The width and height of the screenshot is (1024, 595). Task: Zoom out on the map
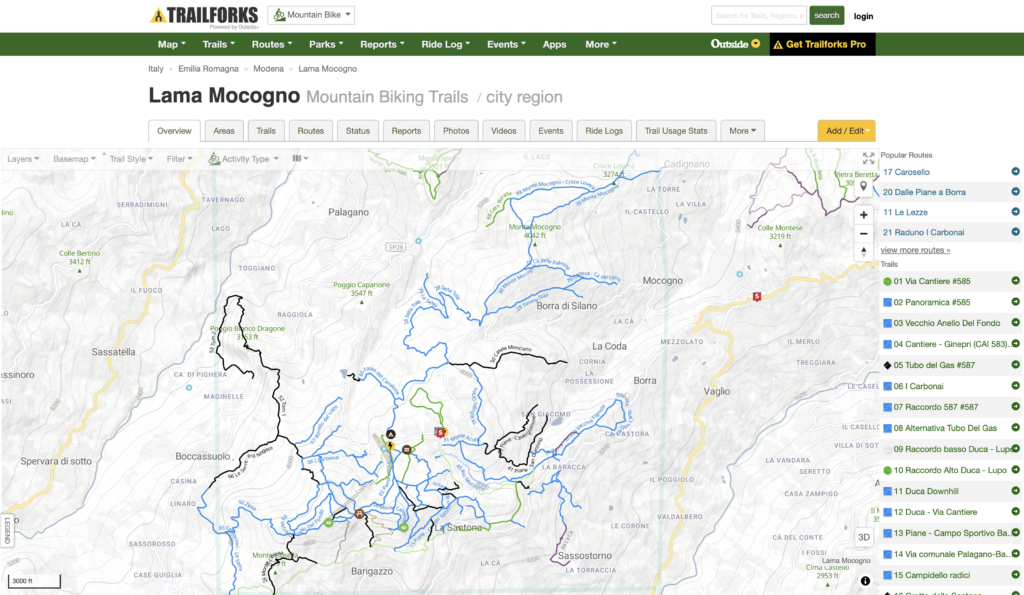click(863, 233)
